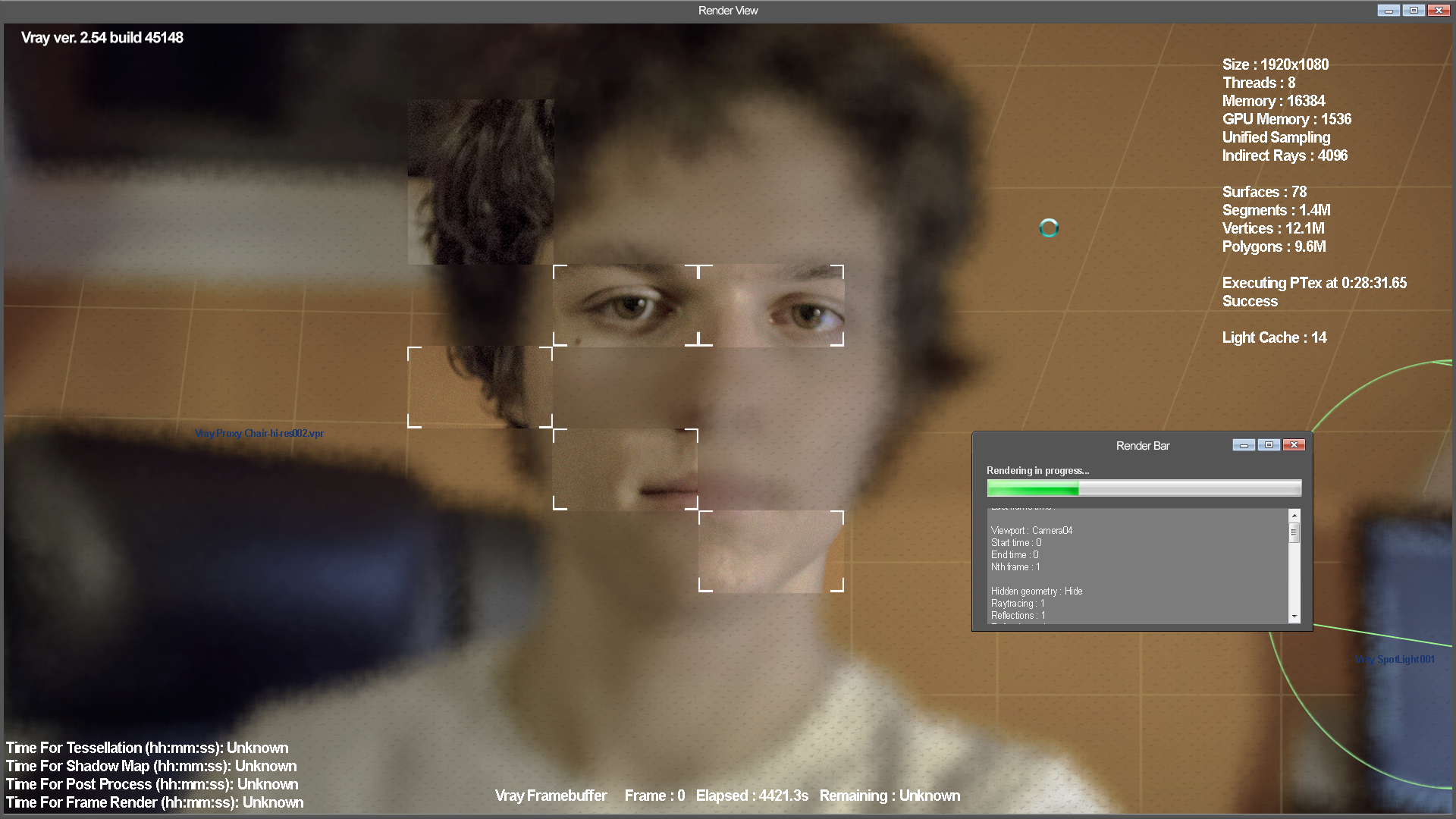Click the 'Unified Sampling' label
The height and width of the screenshot is (819, 1456).
1276,137
